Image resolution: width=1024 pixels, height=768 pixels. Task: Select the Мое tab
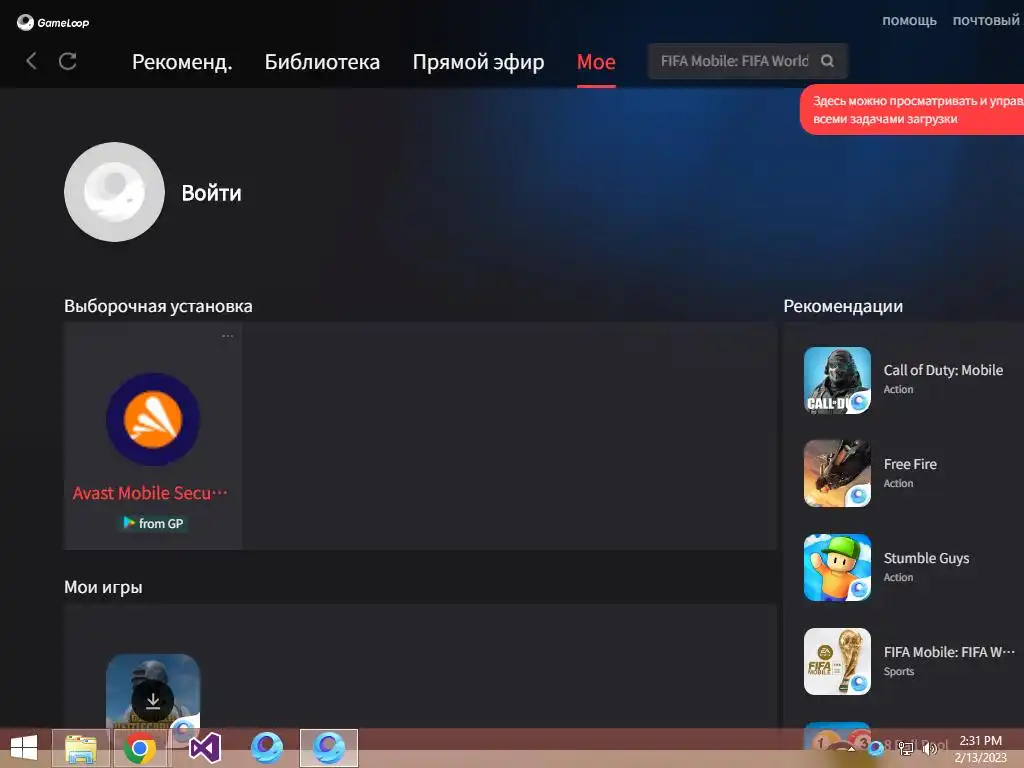[596, 62]
